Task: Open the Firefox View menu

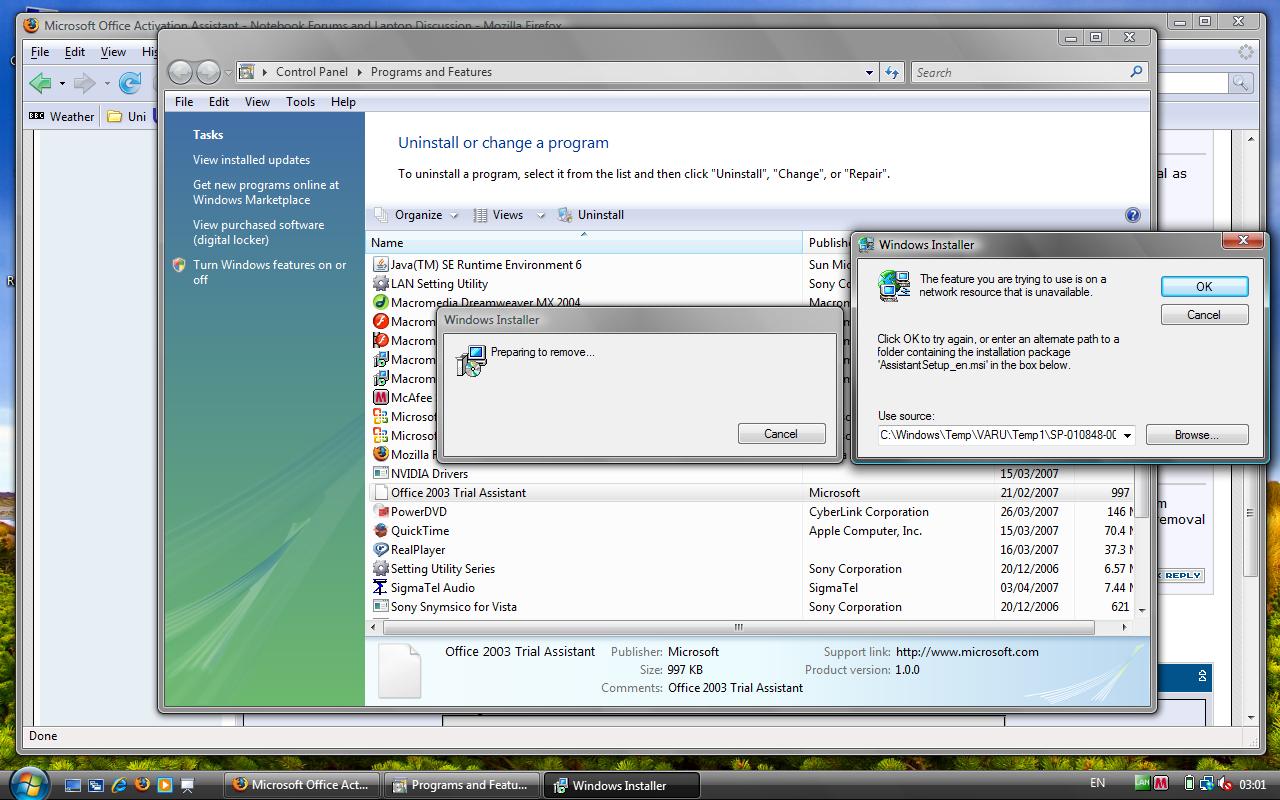Action: pos(113,52)
